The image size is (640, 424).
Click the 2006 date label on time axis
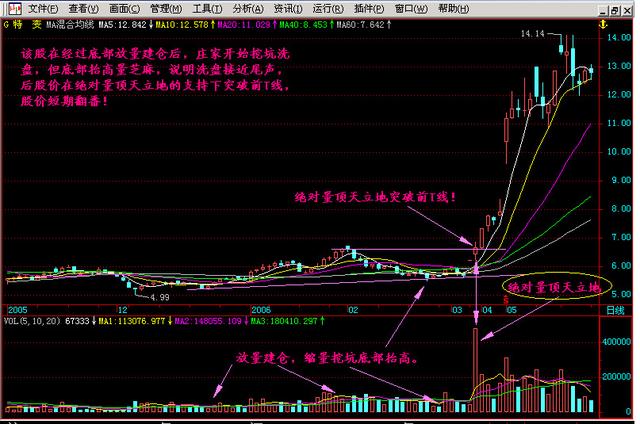(x=261, y=310)
